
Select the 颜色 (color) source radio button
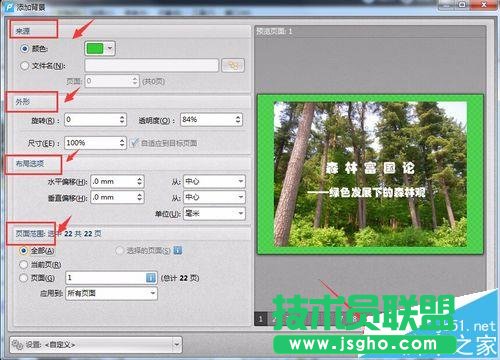coord(24,49)
